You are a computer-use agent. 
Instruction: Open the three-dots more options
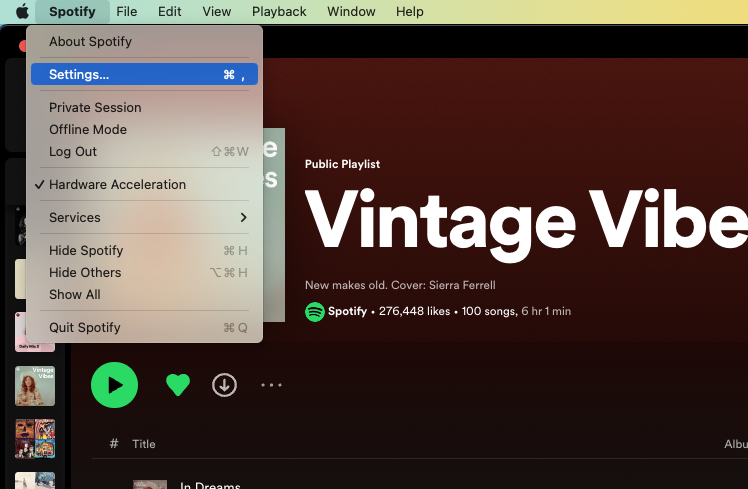pos(271,385)
